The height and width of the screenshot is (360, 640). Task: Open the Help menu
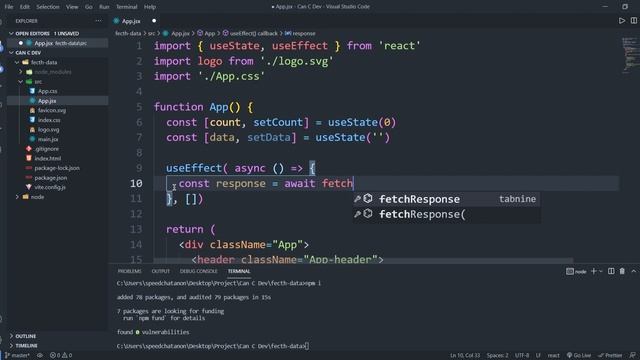150,7
